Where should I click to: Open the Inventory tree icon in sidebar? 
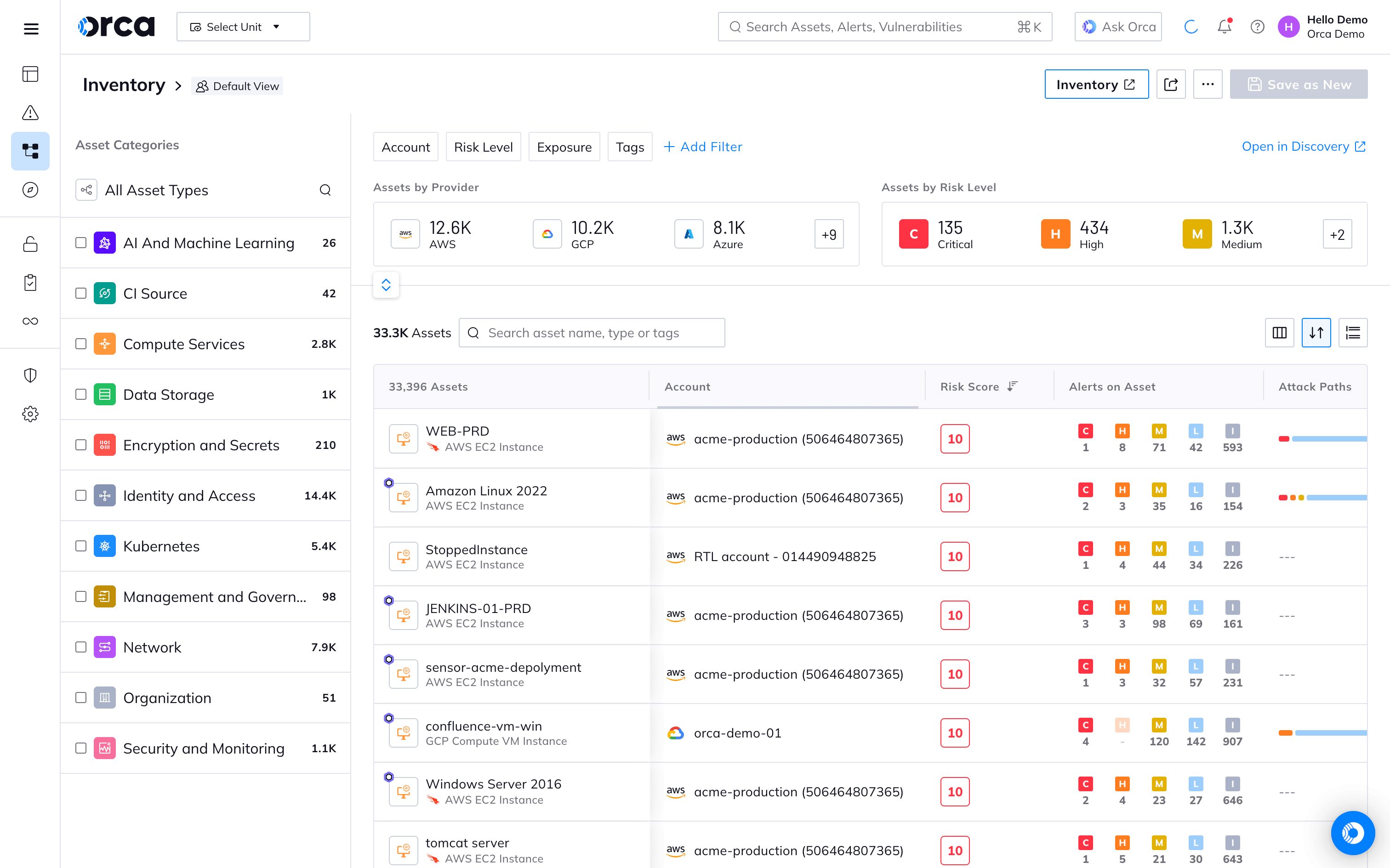click(30, 151)
